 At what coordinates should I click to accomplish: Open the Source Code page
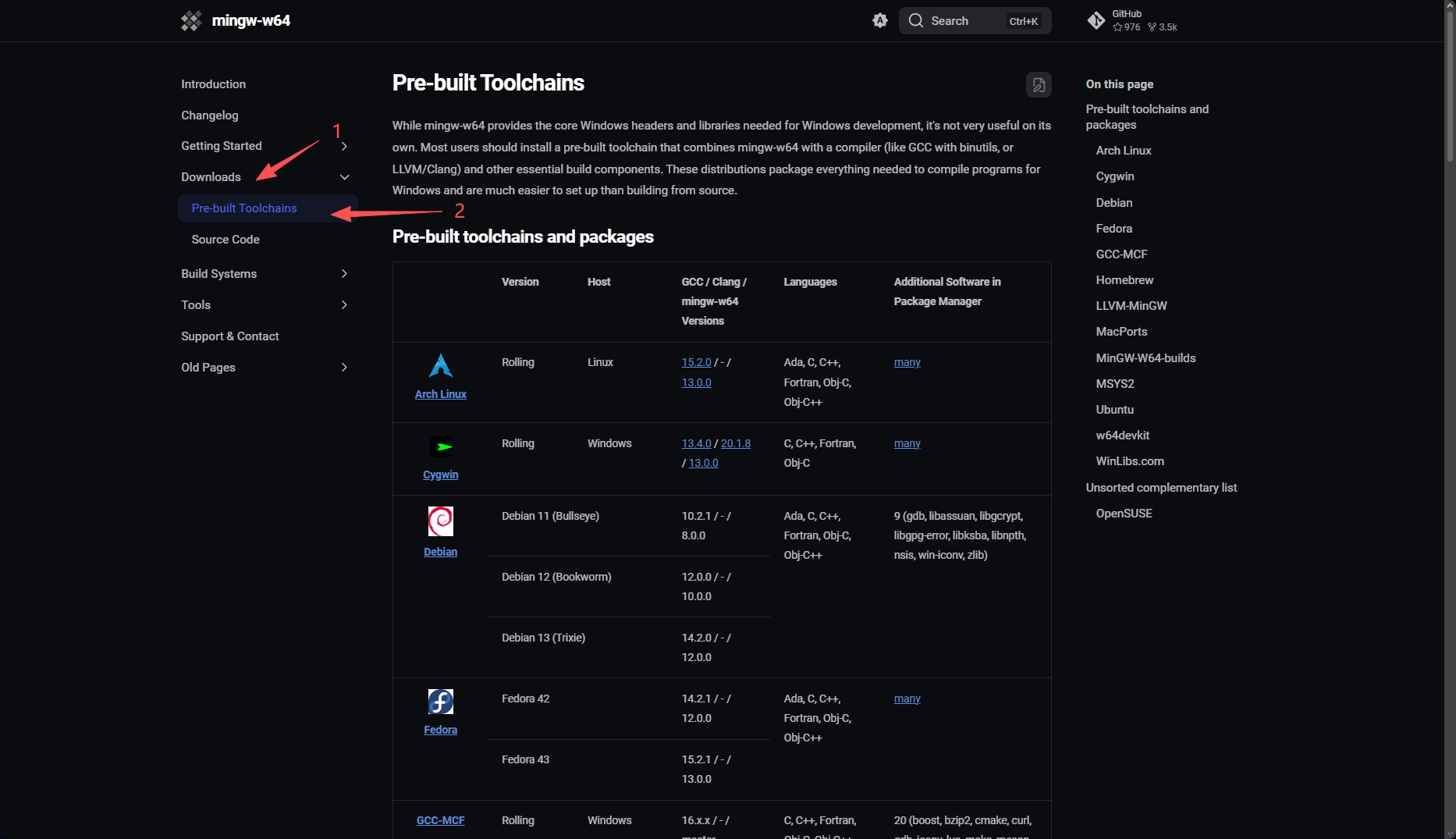pyautogui.click(x=226, y=240)
